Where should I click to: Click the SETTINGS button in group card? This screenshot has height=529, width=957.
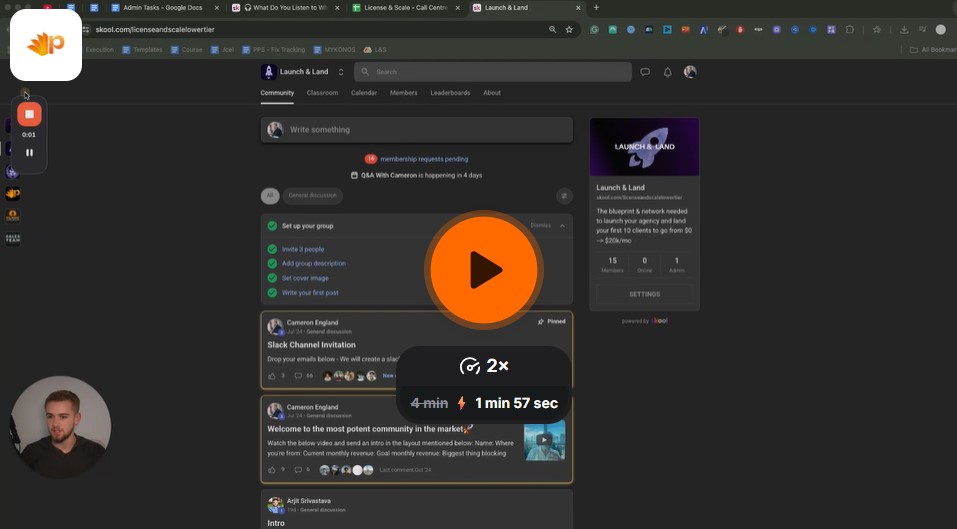(644, 294)
